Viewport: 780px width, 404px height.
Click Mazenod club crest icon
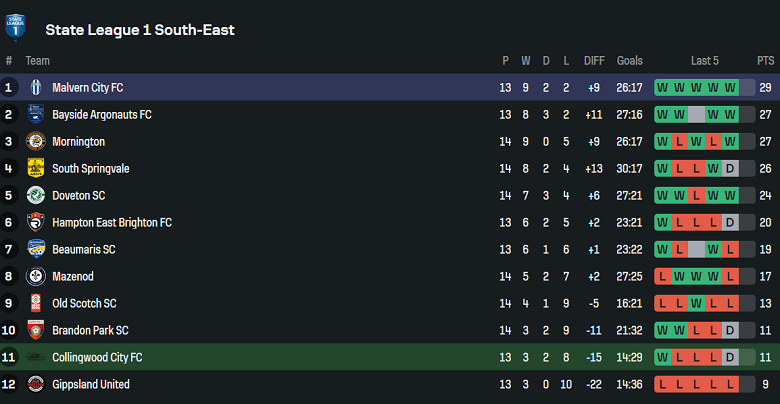pyautogui.click(x=36, y=277)
